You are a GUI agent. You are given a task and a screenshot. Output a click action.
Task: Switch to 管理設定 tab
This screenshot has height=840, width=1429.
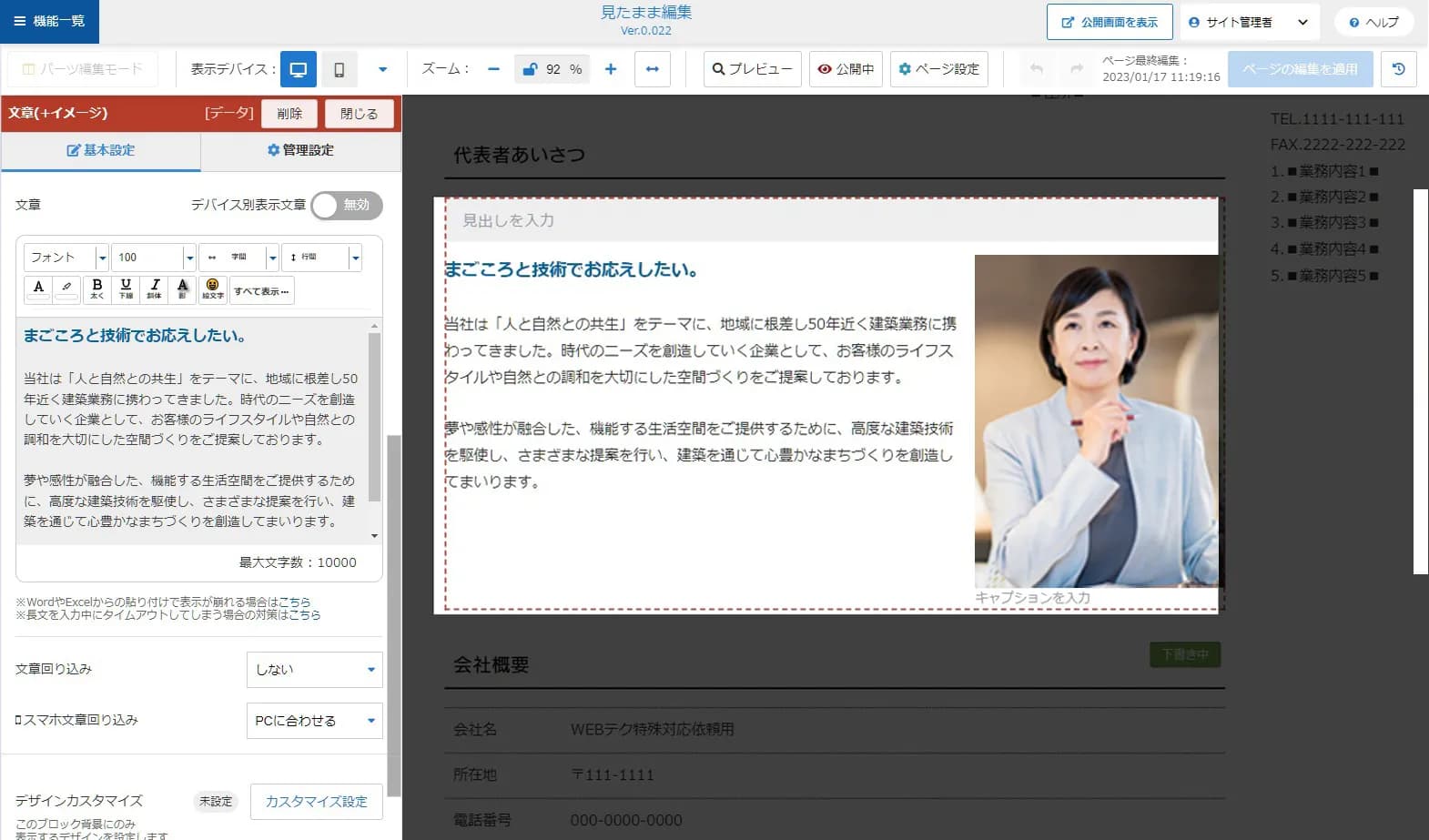pyautogui.click(x=300, y=150)
